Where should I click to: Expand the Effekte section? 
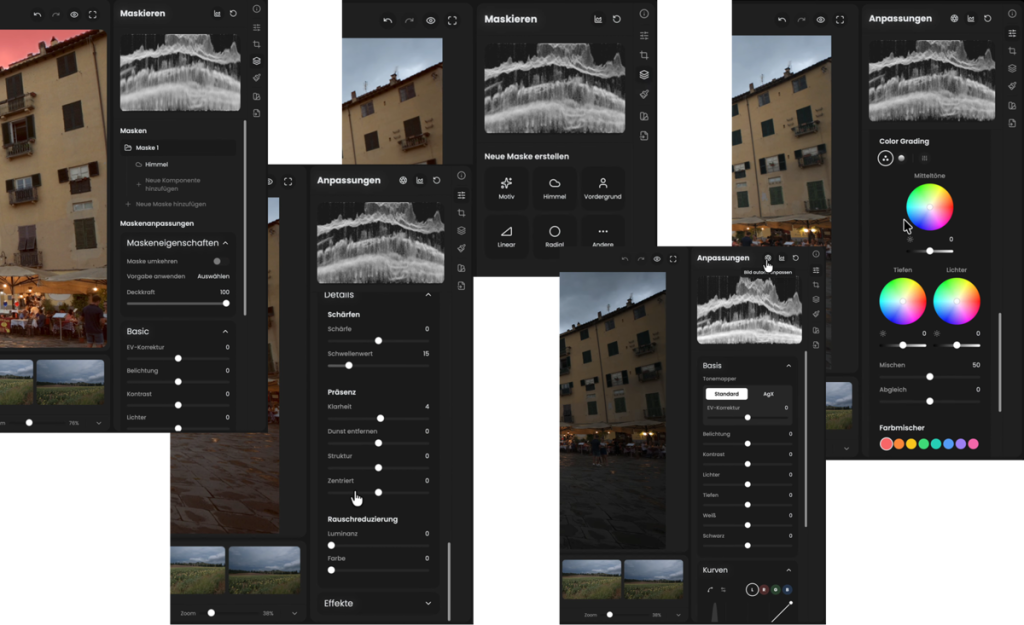pos(428,603)
